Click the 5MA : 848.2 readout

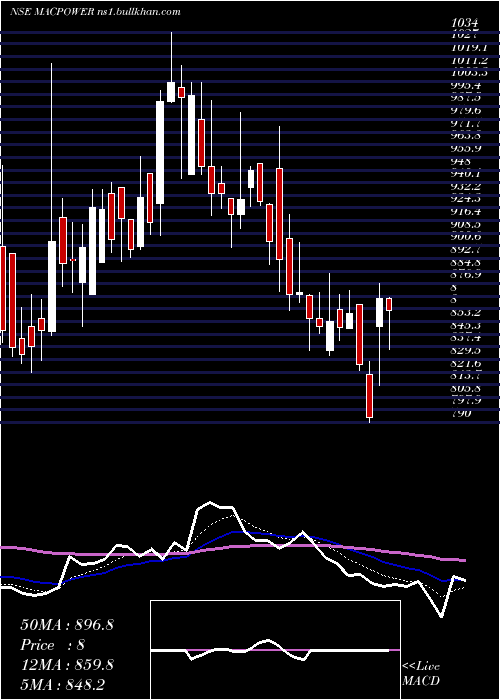coord(63,685)
